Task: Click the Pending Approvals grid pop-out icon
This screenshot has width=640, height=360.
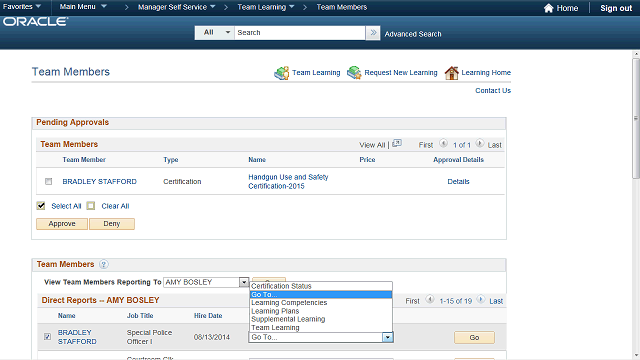Action: point(397,144)
